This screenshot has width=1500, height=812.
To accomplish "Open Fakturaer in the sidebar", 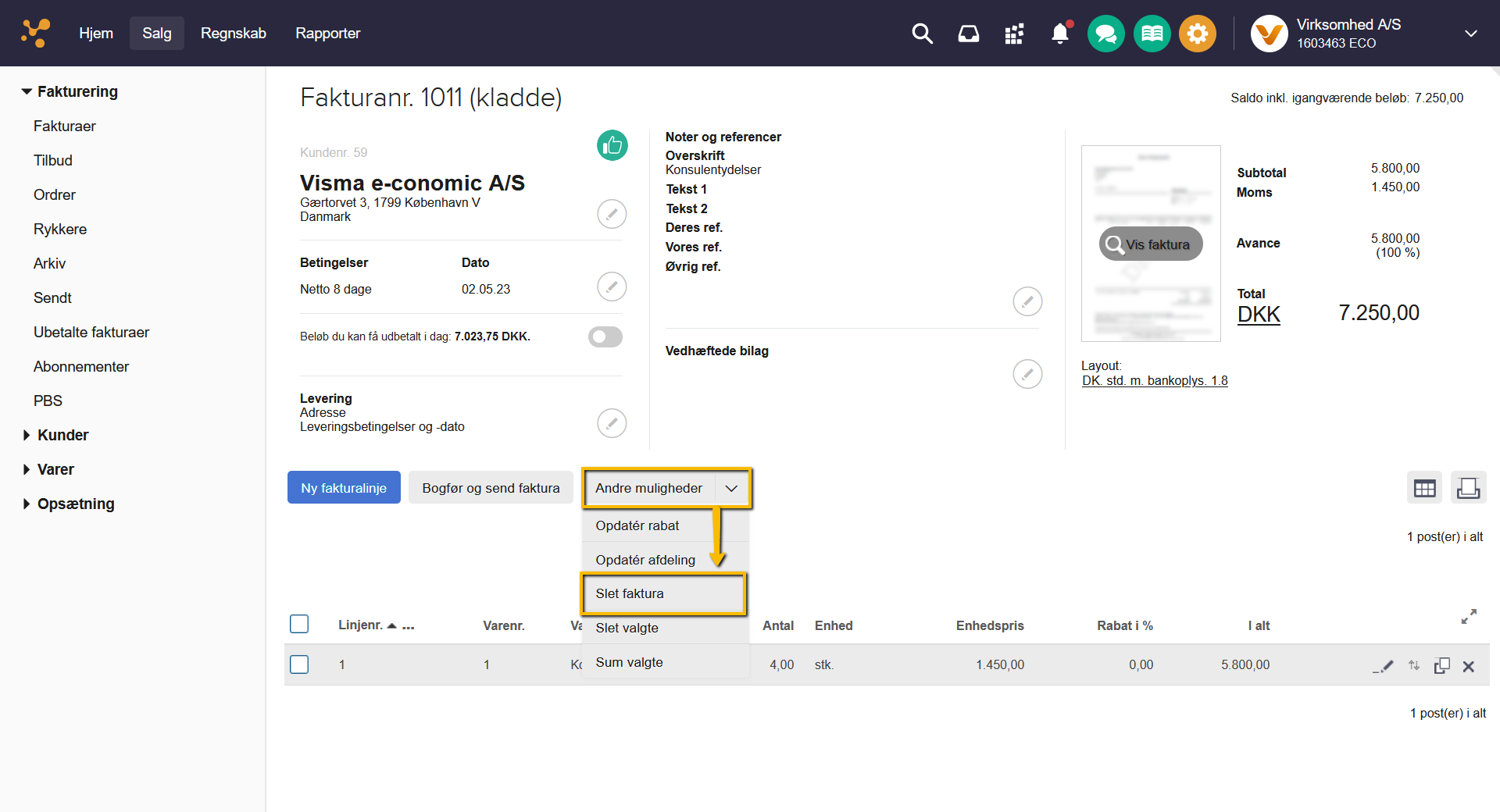I will coord(65,126).
